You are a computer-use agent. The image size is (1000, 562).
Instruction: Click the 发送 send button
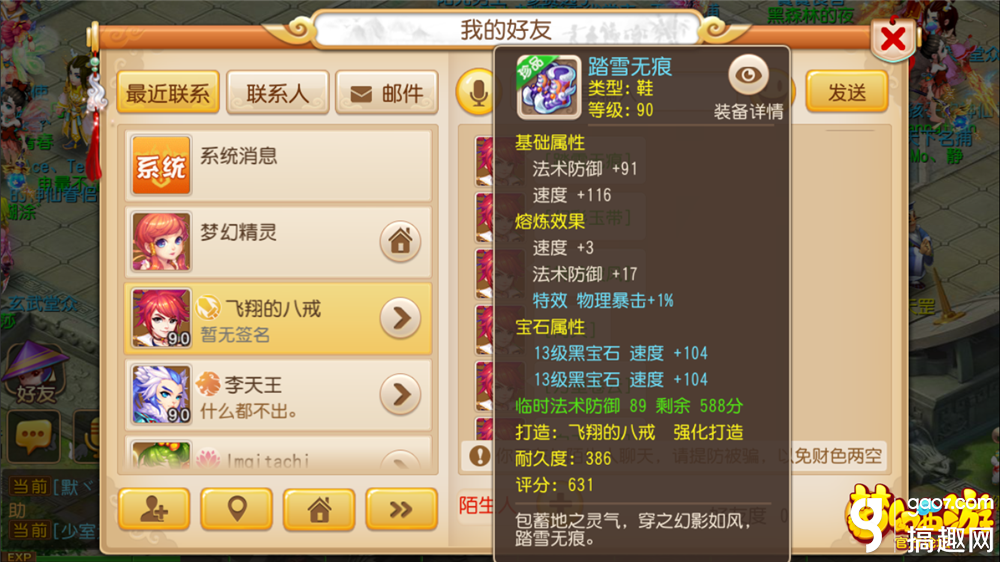tap(847, 92)
